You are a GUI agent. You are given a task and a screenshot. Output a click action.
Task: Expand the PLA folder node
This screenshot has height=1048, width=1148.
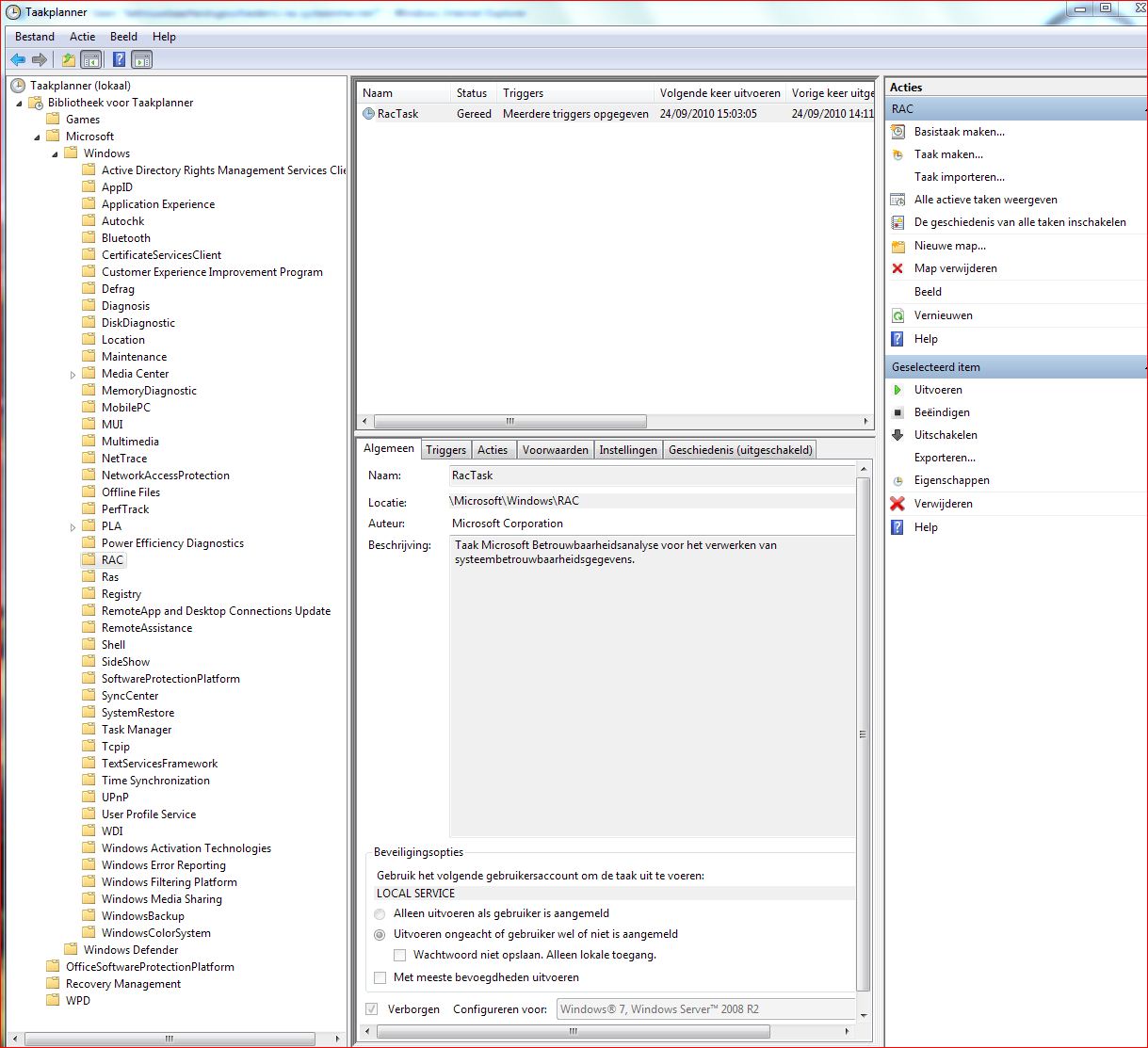pyautogui.click(x=73, y=527)
